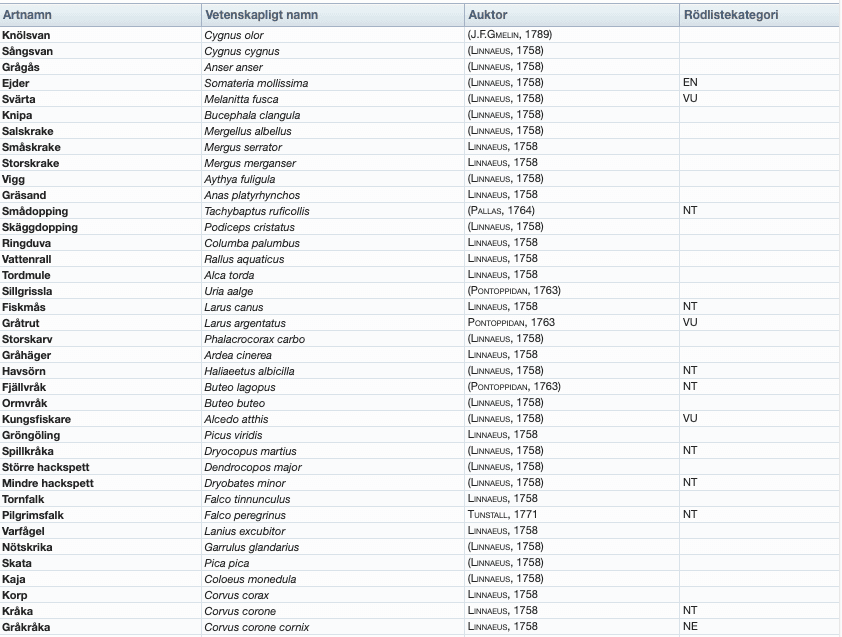The image size is (842, 637).
Task: Select the Garrulus glandarius cell
Action: [251, 547]
